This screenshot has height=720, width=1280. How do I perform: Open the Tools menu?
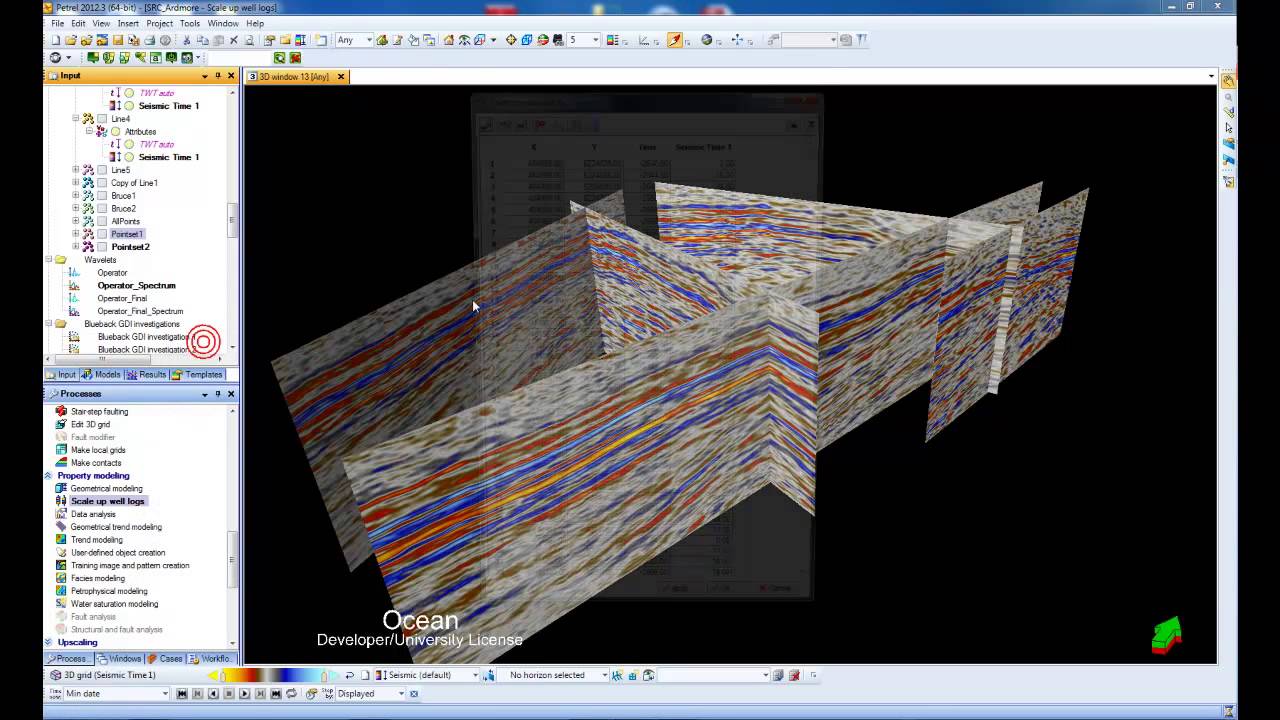(x=189, y=23)
